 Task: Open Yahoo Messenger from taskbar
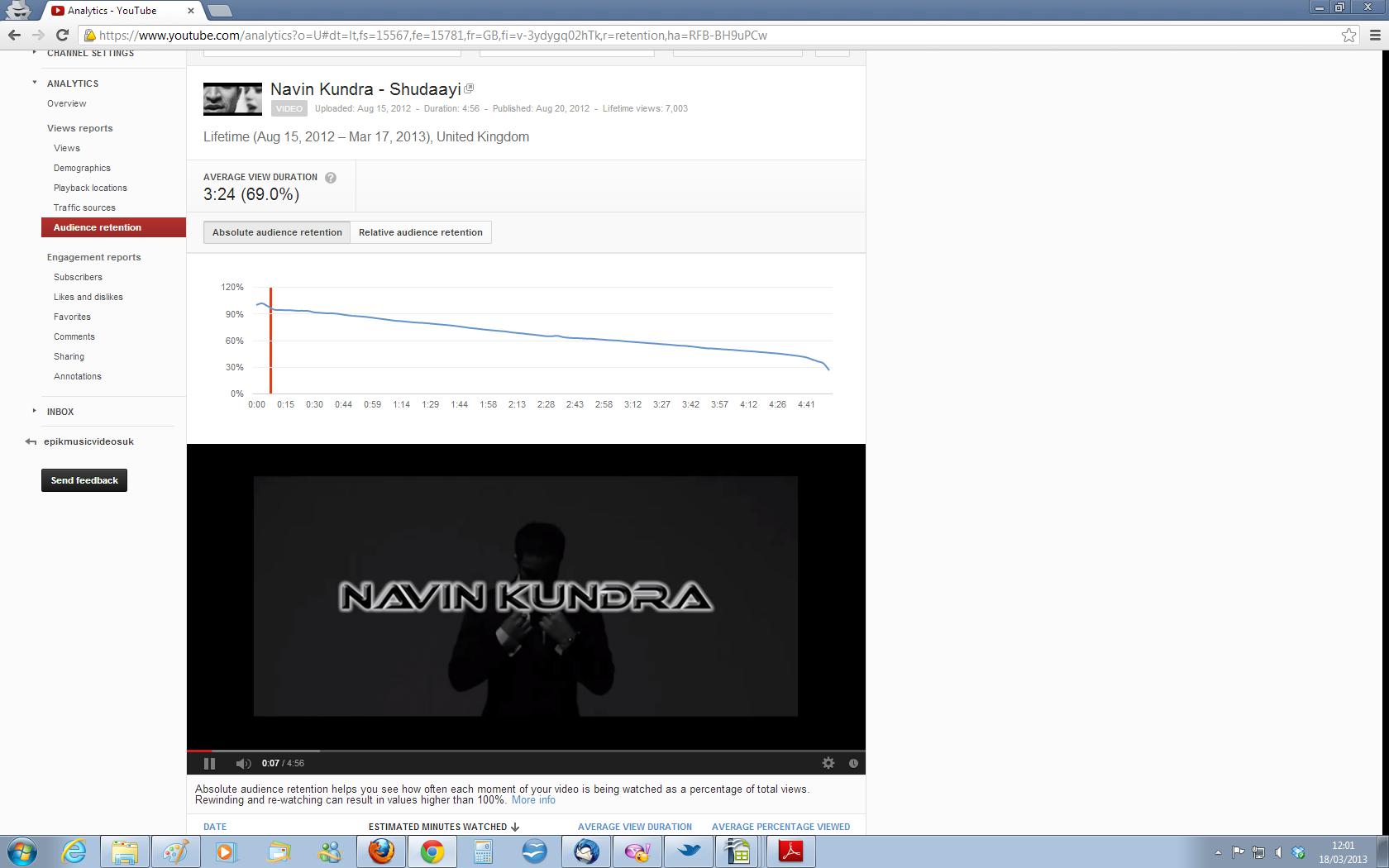[637, 851]
